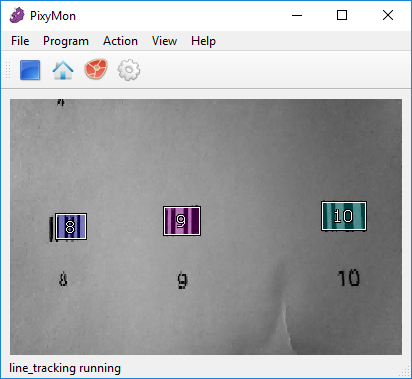Click the printed number 9 in video

(182, 281)
